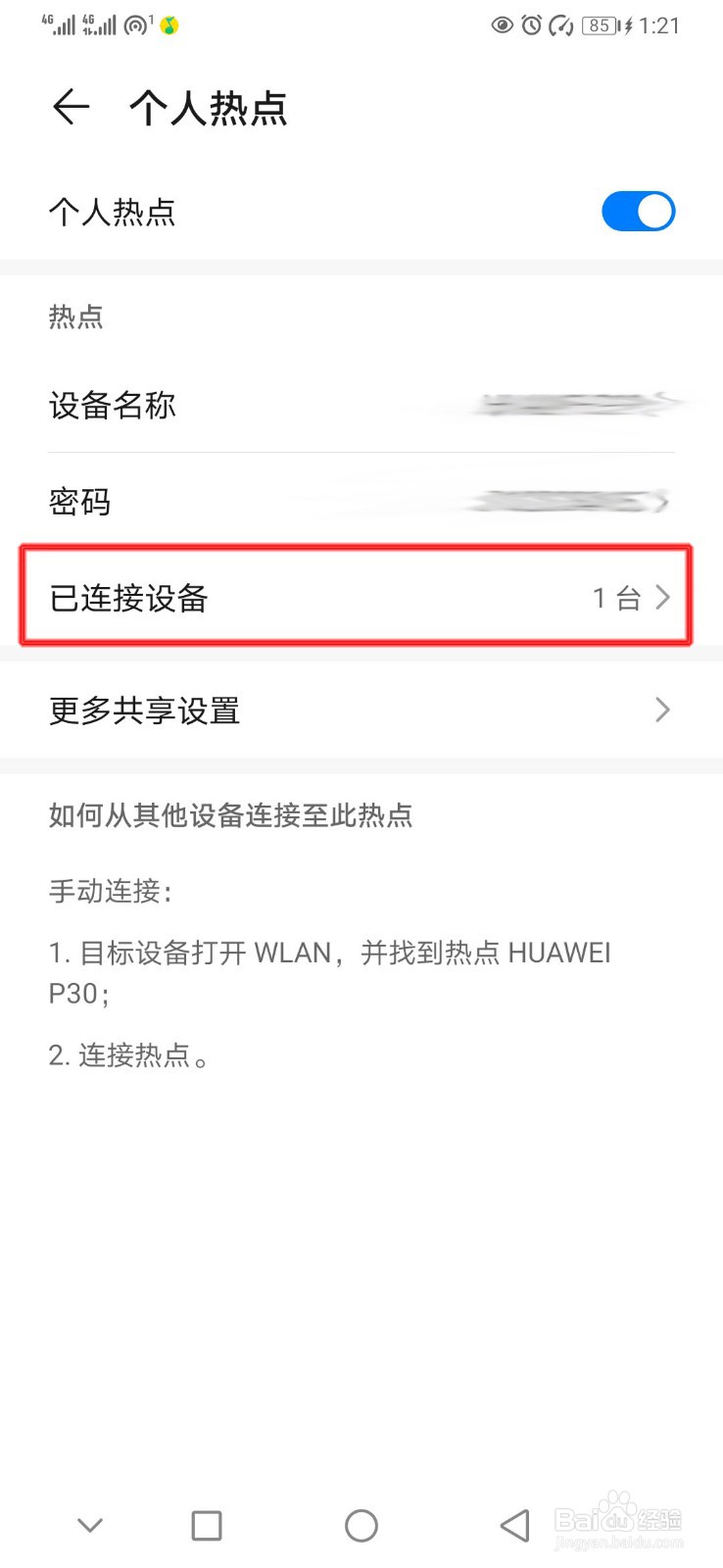Expand the 更多共享设置 chevron arrow
The image size is (723, 1568).
[x=663, y=710]
